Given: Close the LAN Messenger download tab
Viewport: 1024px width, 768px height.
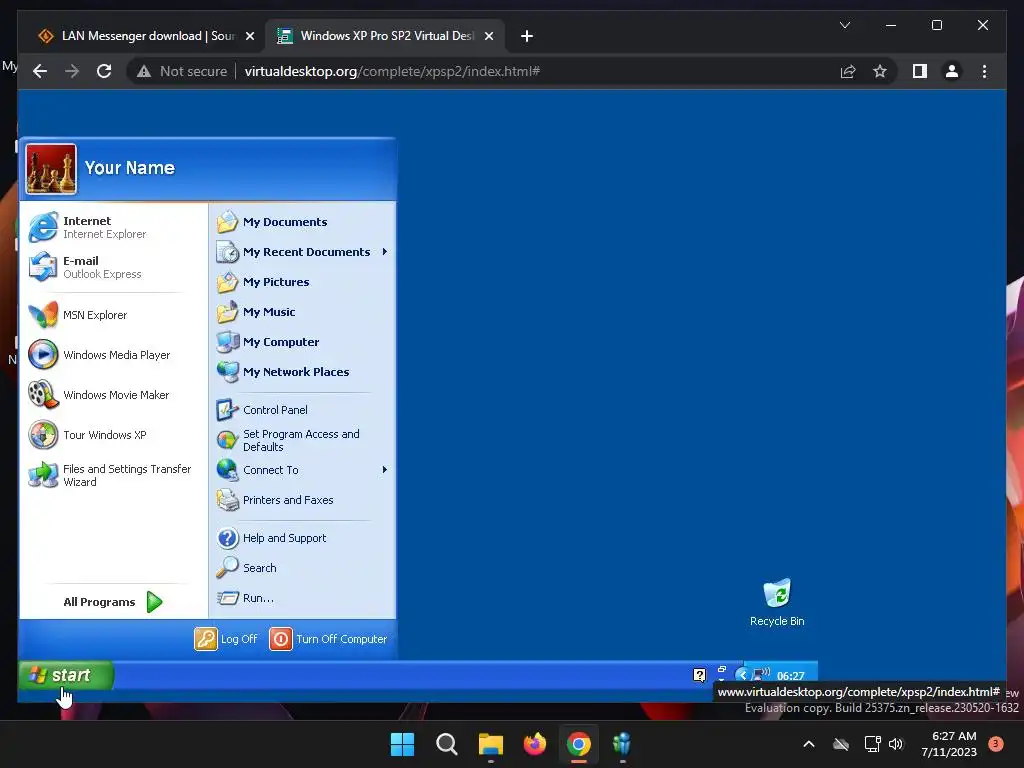Looking at the screenshot, I should 249,36.
